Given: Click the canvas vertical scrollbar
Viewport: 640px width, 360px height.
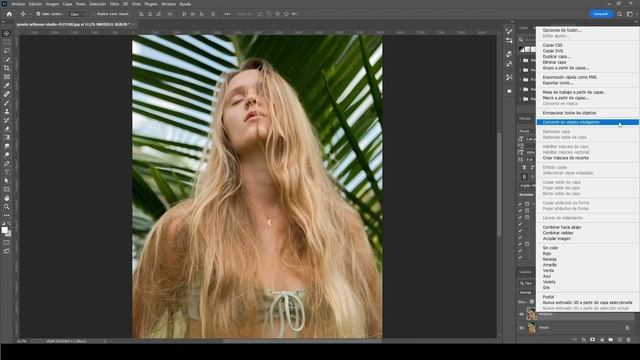Looking at the screenshot, I should click(x=499, y=184).
